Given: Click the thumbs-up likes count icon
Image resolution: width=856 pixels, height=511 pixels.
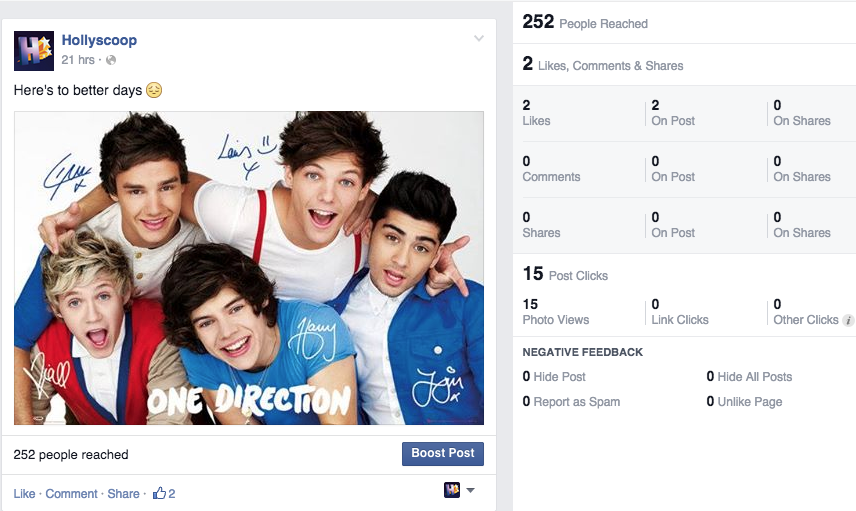Looking at the screenshot, I should coord(159,494).
